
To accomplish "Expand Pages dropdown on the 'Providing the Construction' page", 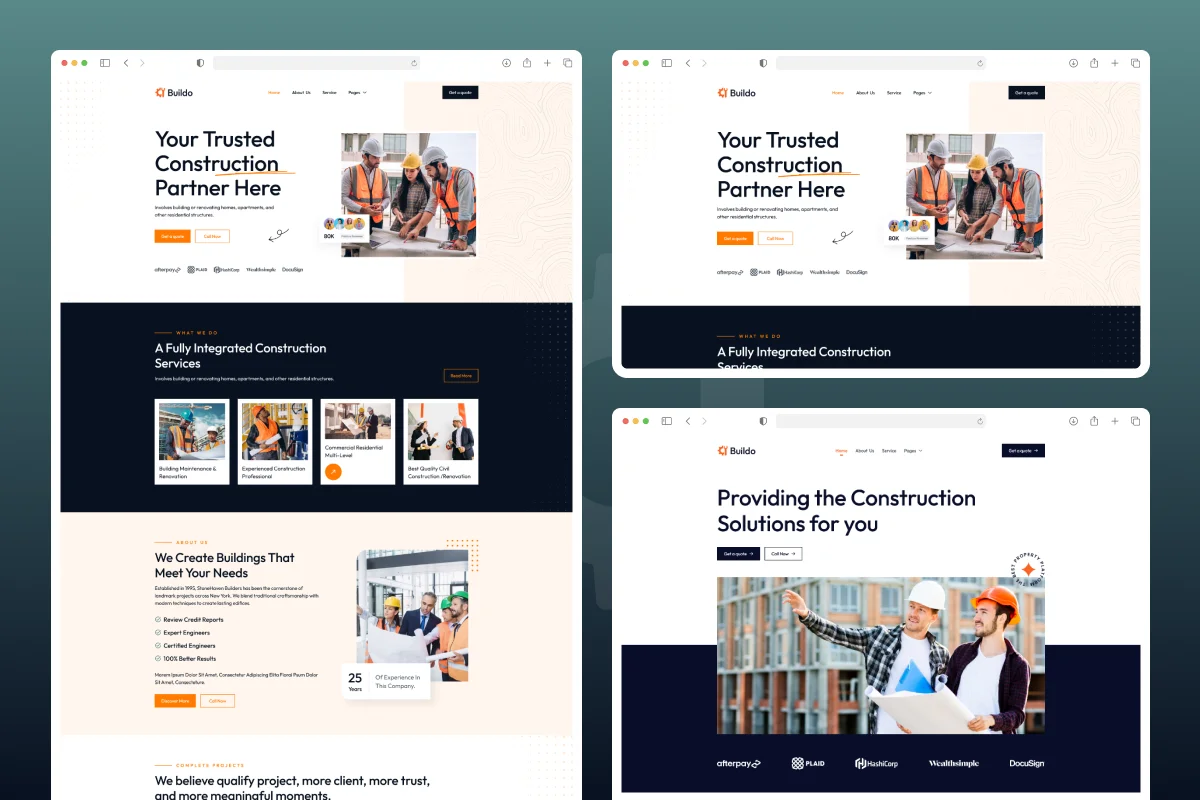I will coord(912,451).
